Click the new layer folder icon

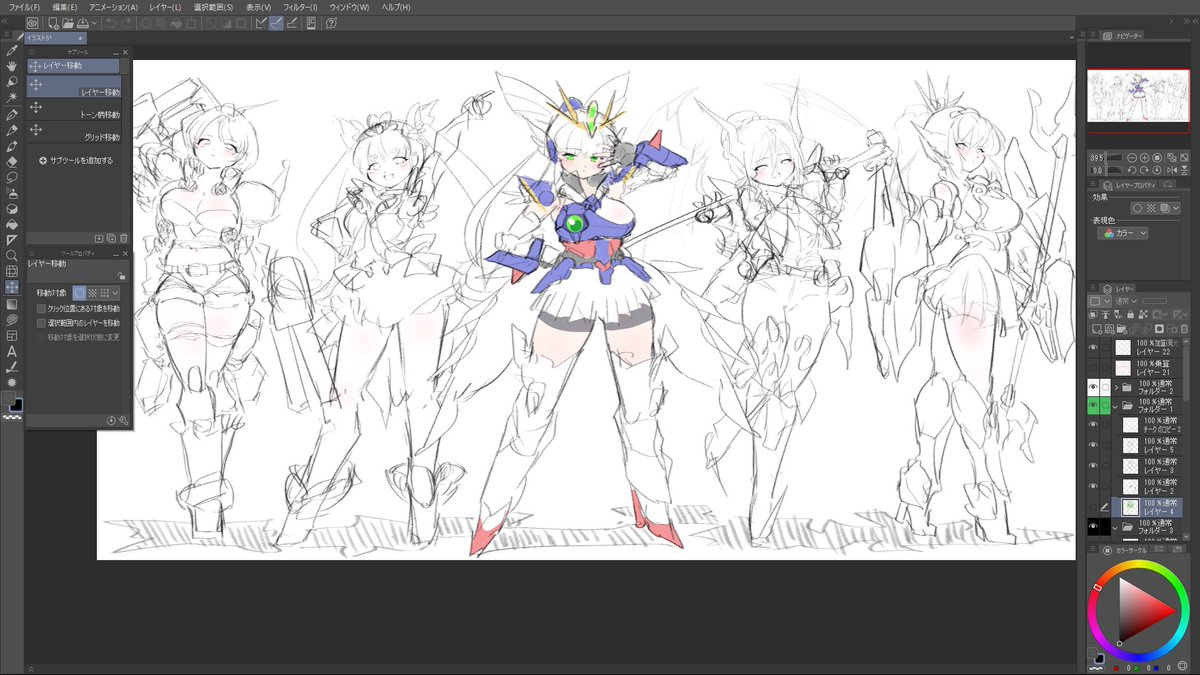coord(1122,328)
